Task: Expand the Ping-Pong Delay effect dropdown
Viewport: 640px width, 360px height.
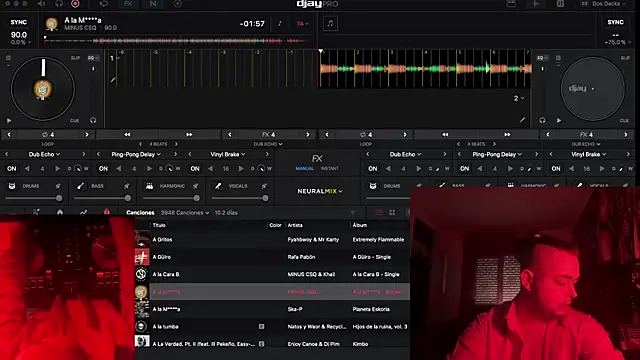Action: [136, 154]
